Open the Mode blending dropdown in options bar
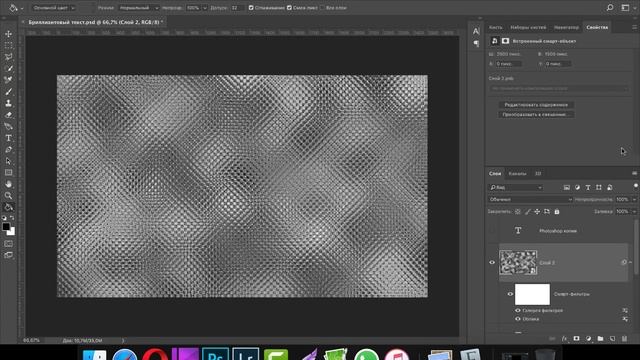Viewport: 640px width, 360px height. click(139, 8)
